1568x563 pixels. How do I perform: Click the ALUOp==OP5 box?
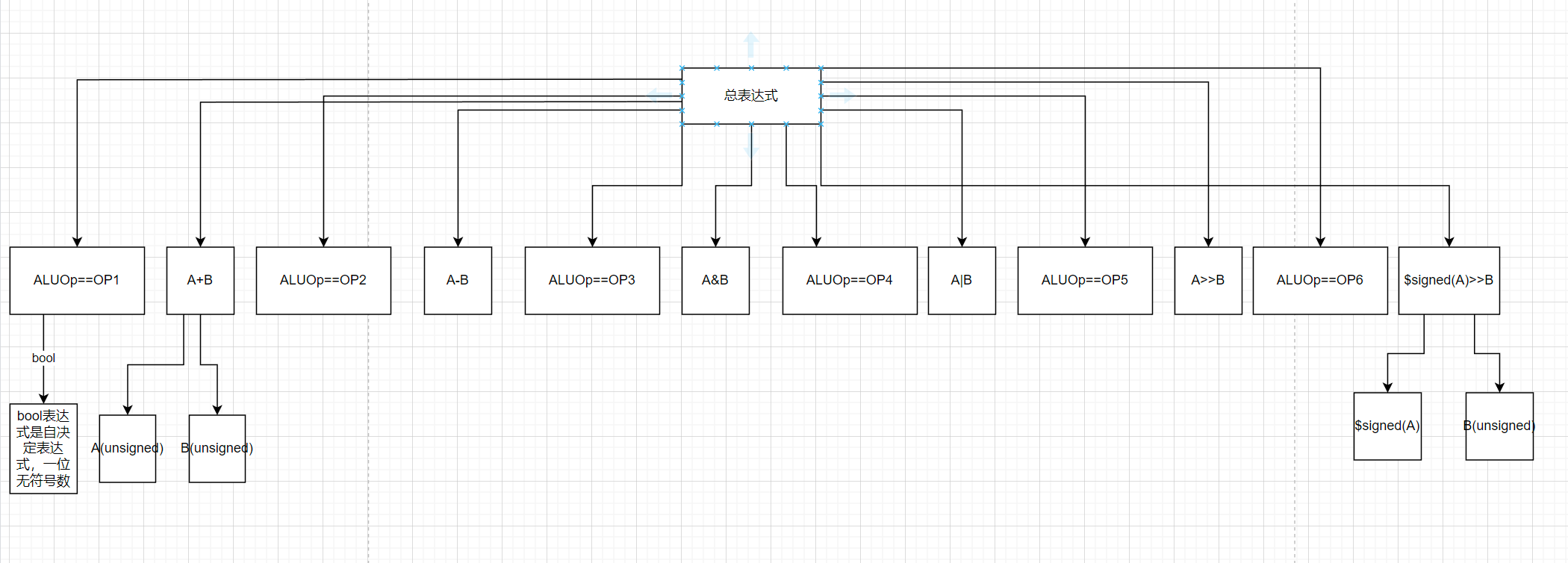click(x=1085, y=280)
